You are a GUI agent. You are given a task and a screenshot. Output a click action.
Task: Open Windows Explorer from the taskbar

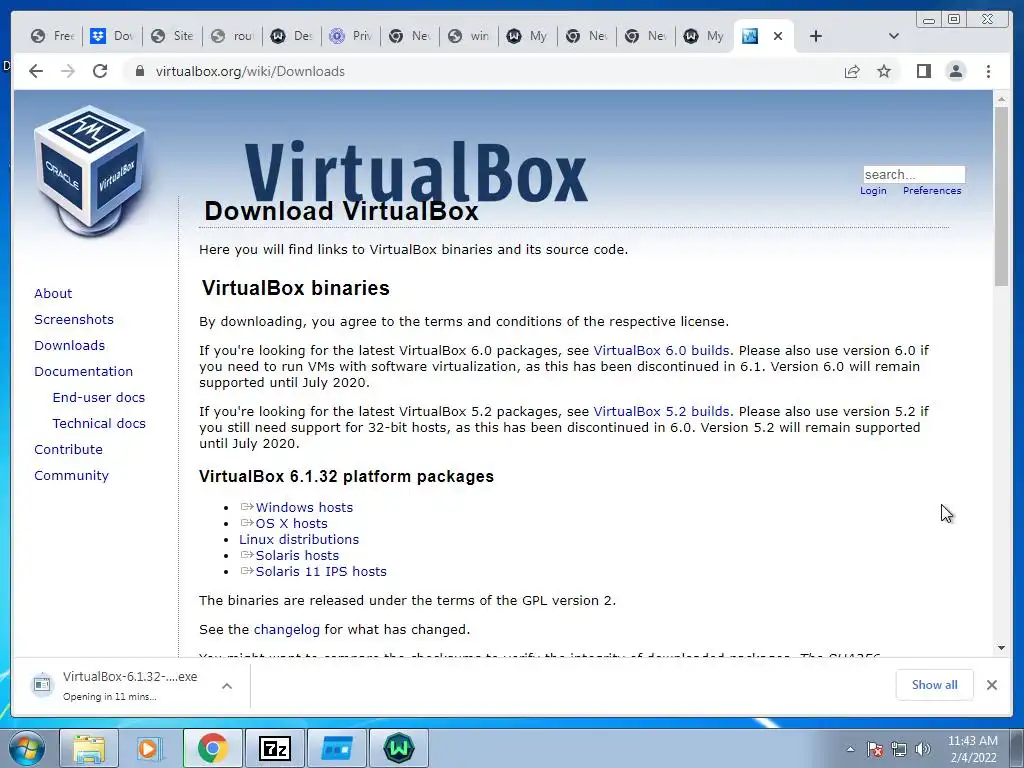pos(89,748)
